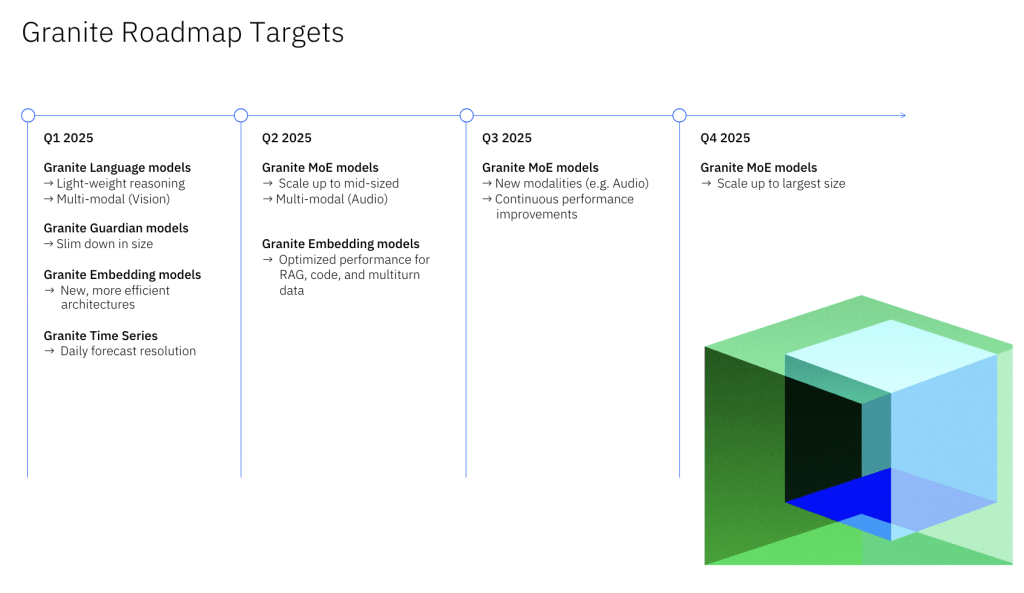This screenshot has height=593, width=1024.
Task: Select the 'Slim down in size' bullet
Action: [99, 244]
